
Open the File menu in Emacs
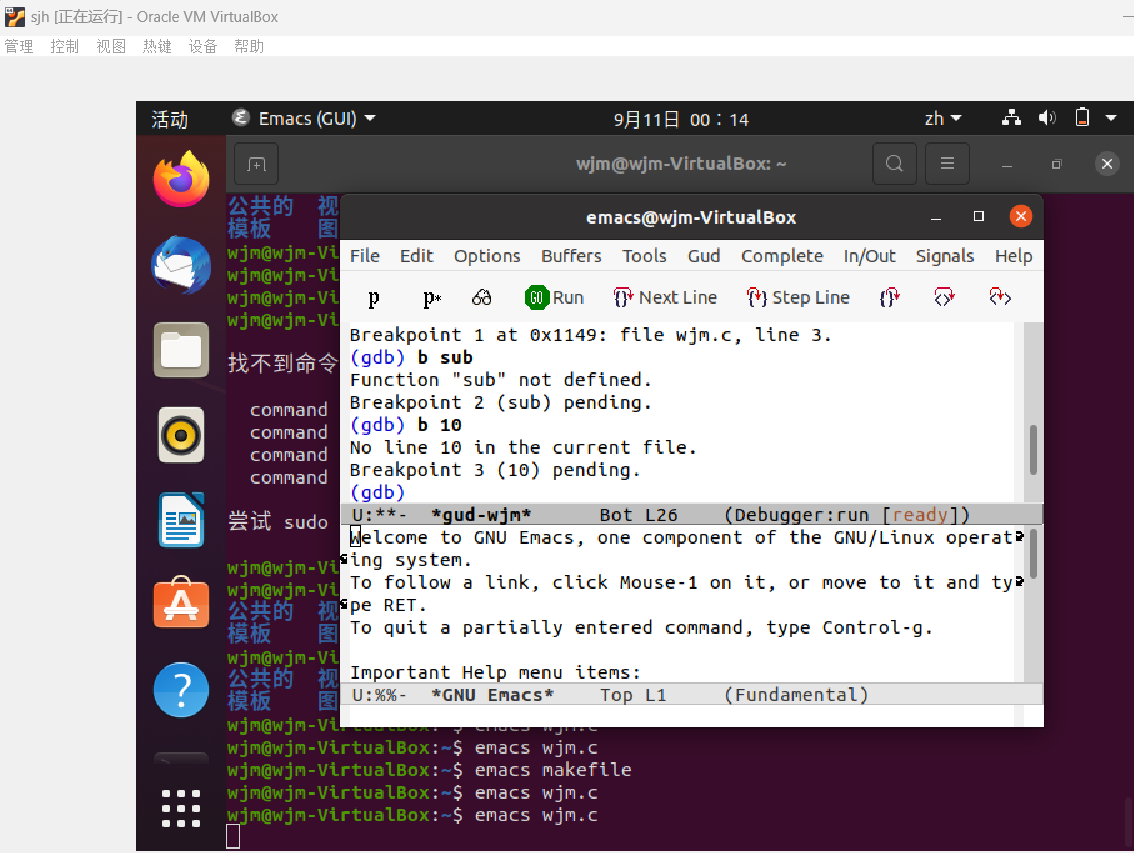364,256
